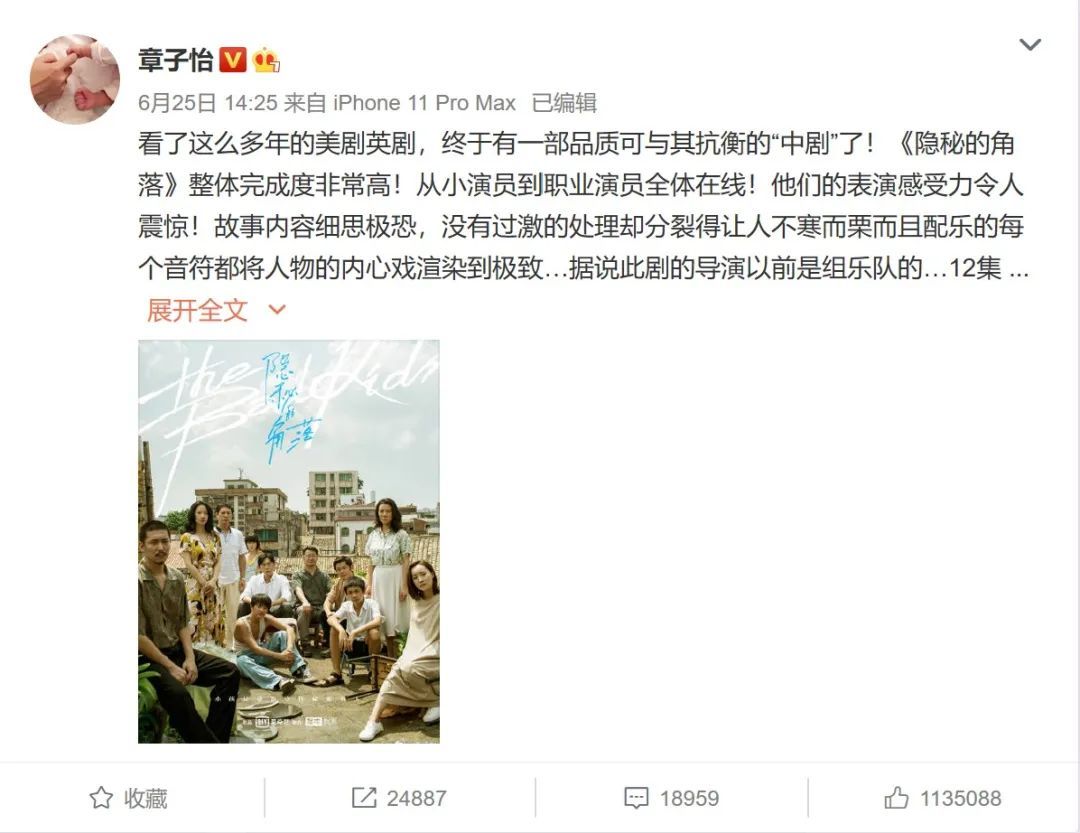
Task: Click the comment bubble icon
Action: pyautogui.click(x=636, y=799)
